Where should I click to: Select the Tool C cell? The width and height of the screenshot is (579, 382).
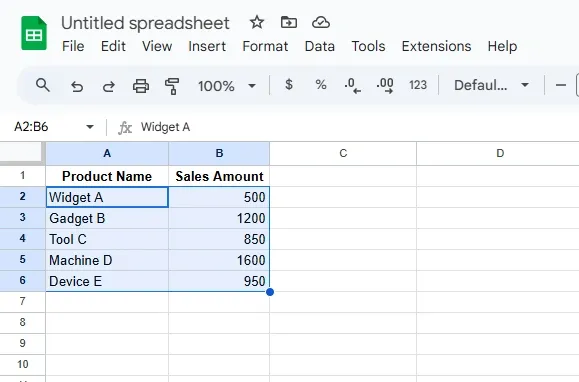[x=107, y=239]
